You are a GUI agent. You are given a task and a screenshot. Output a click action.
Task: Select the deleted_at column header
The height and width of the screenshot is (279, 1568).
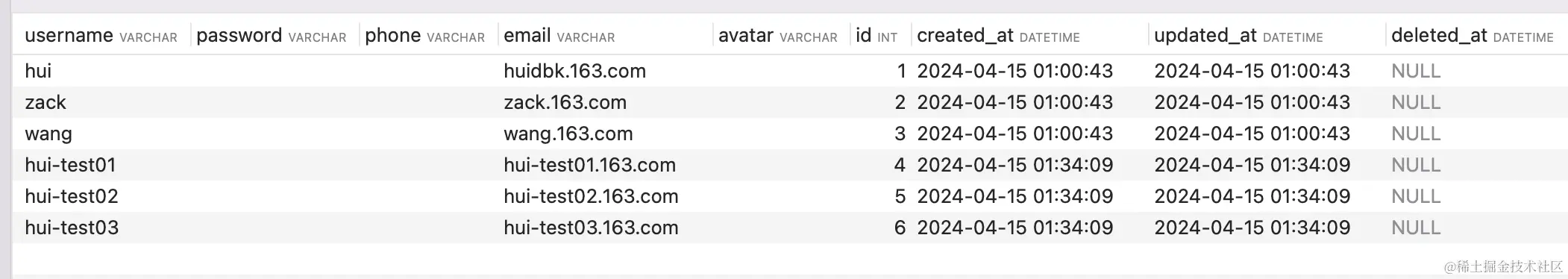1472,36
